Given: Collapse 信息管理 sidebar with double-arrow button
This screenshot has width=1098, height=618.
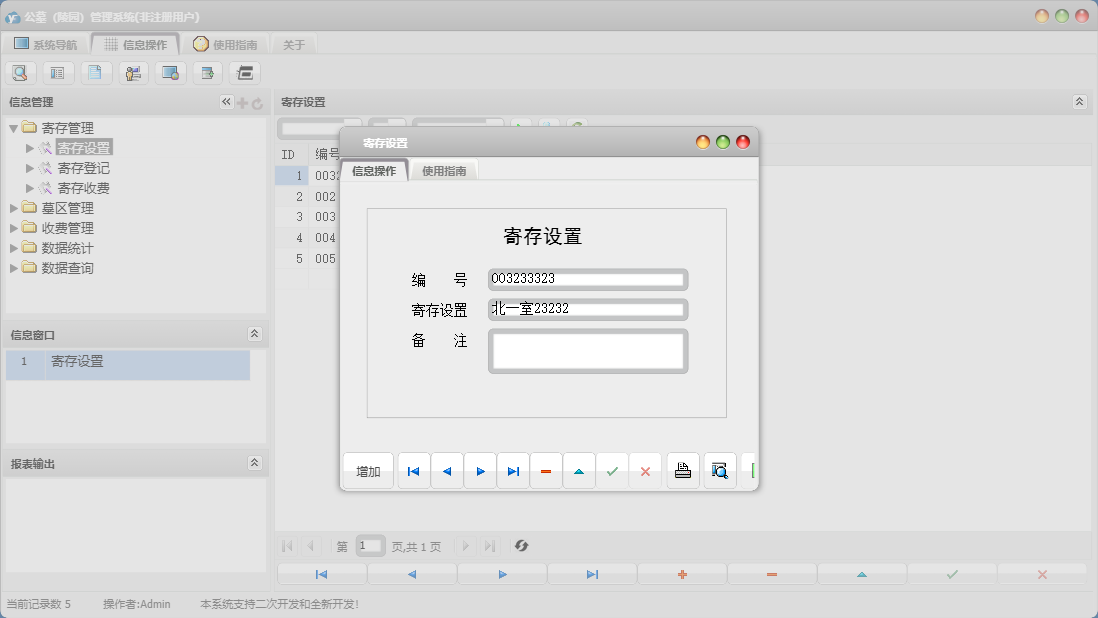Looking at the screenshot, I should click(226, 102).
